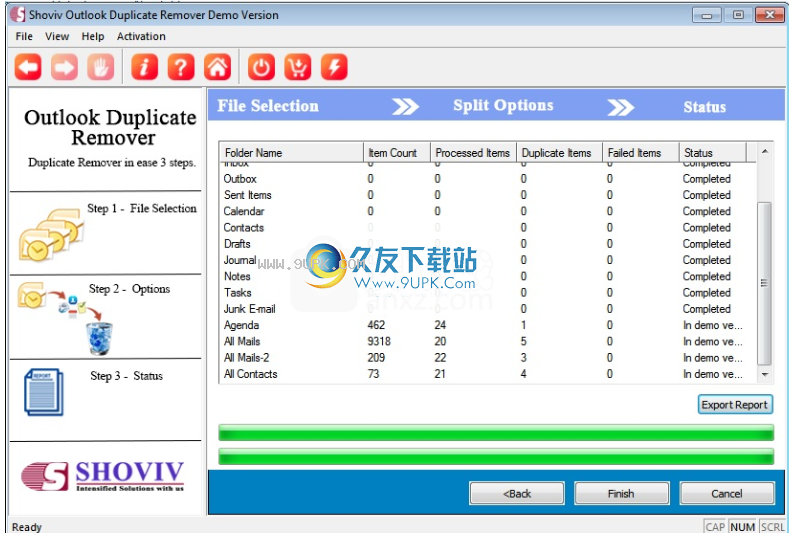Click item count 462 for Agenda
The width and height of the screenshot is (789, 533).
pos(376,325)
